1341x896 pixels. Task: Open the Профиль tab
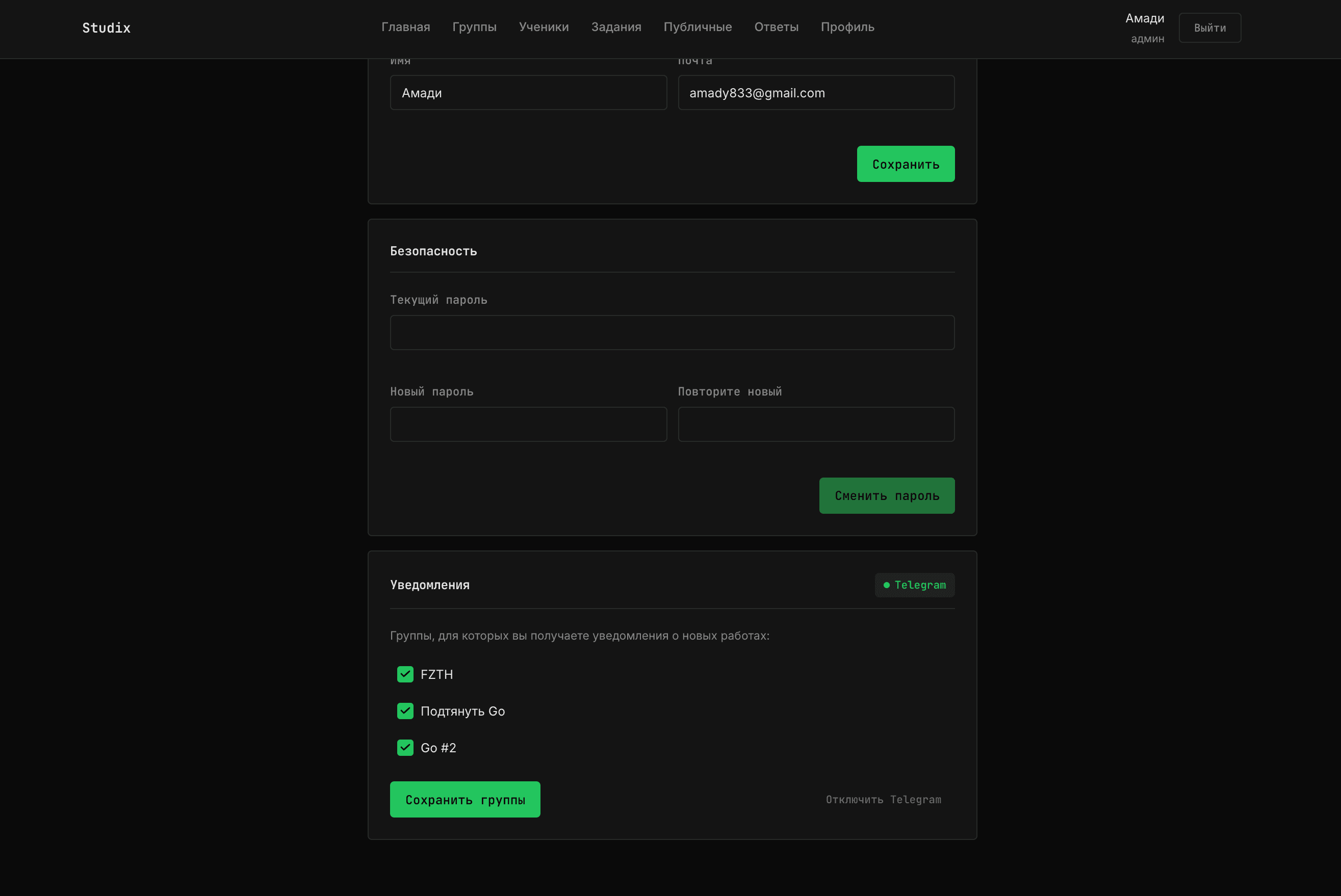pos(848,27)
